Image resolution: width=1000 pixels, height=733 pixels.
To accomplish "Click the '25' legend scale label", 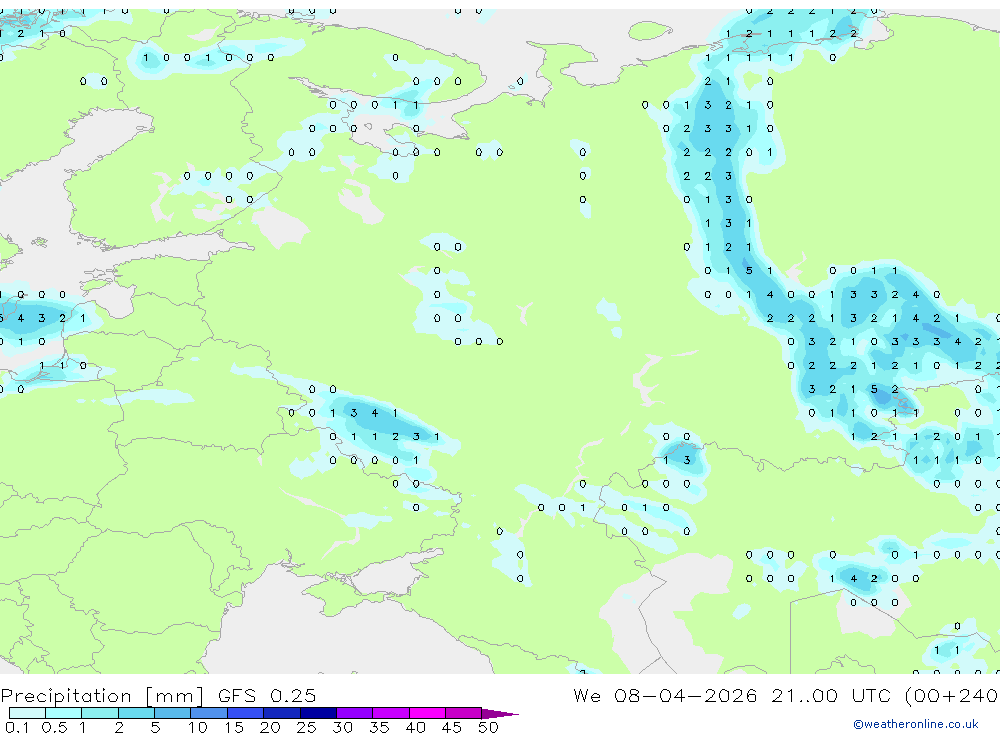I will [307, 727].
